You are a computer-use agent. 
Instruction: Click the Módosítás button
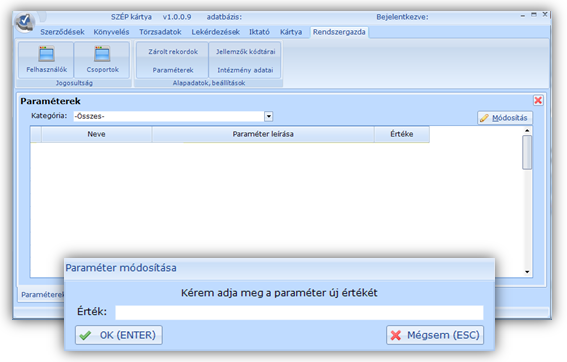tap(505, 118)
